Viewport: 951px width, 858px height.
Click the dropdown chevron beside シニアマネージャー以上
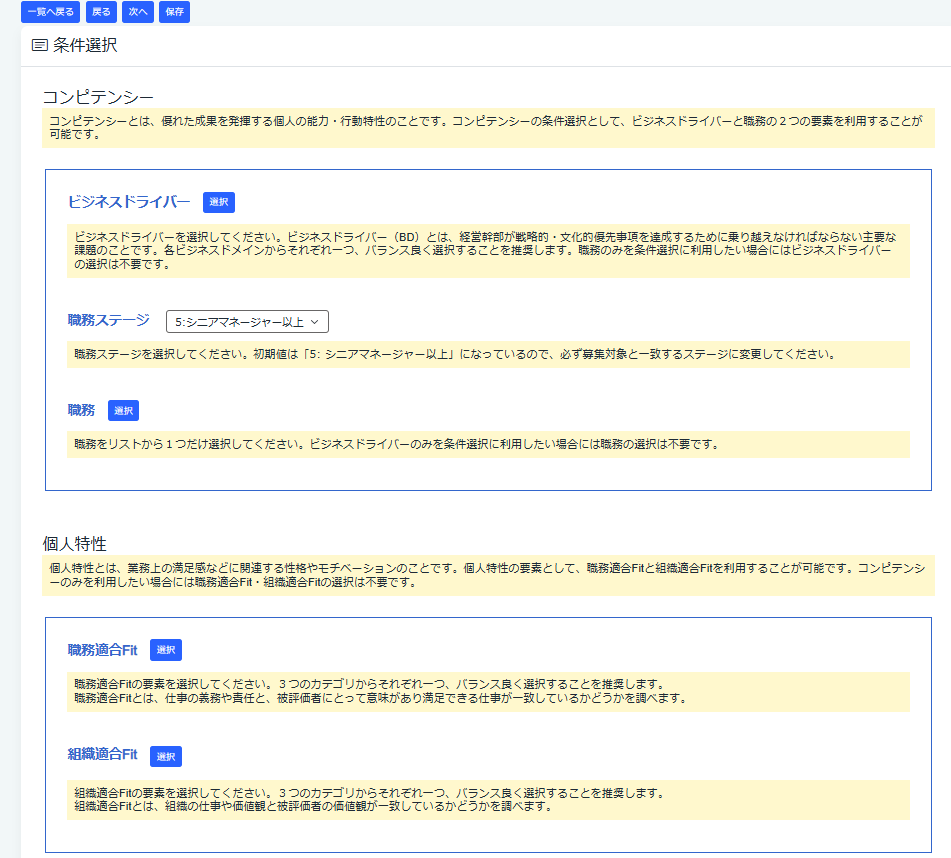pyautogui.click(x=314, y=322)
